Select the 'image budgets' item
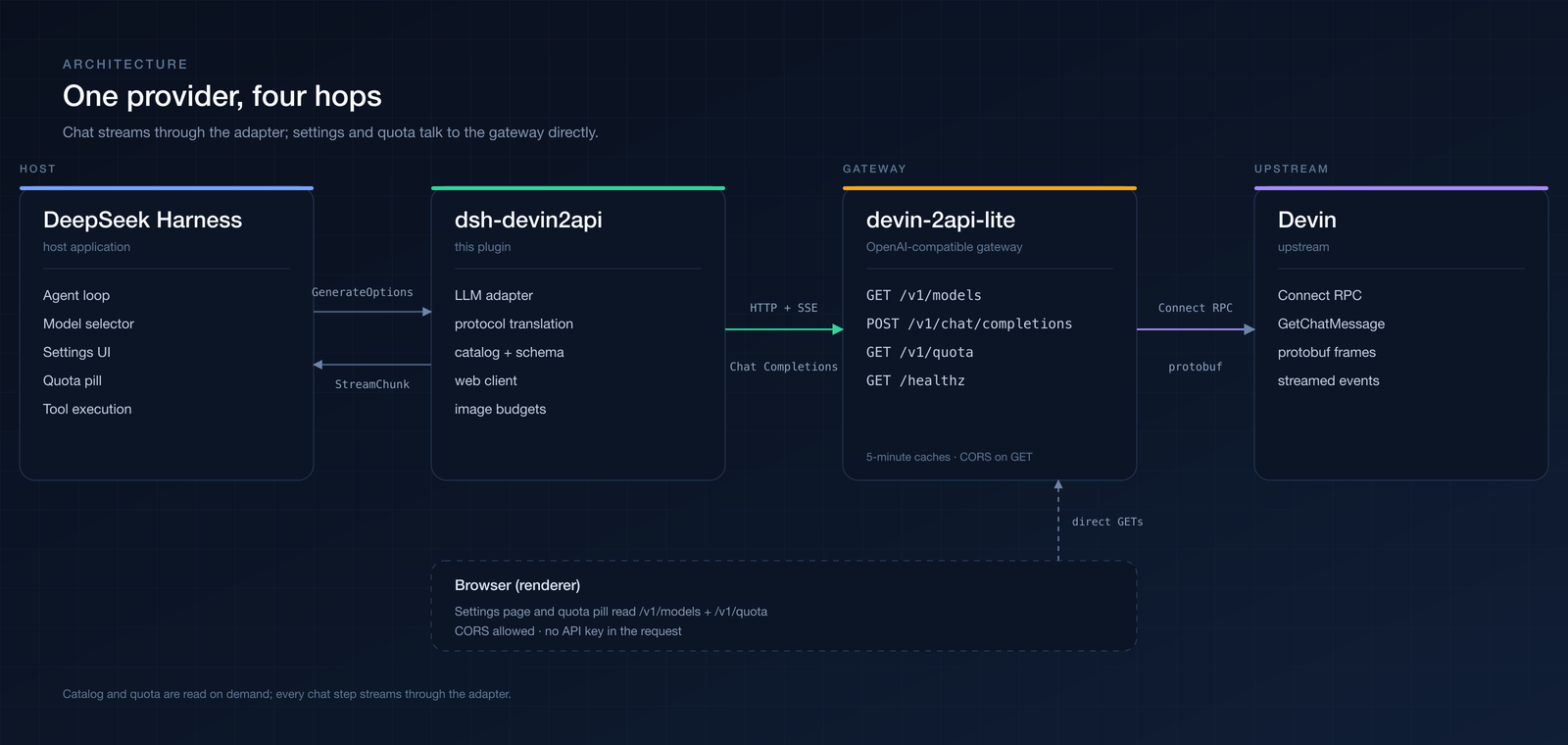1568x745 pixels. tap(500, 409)
